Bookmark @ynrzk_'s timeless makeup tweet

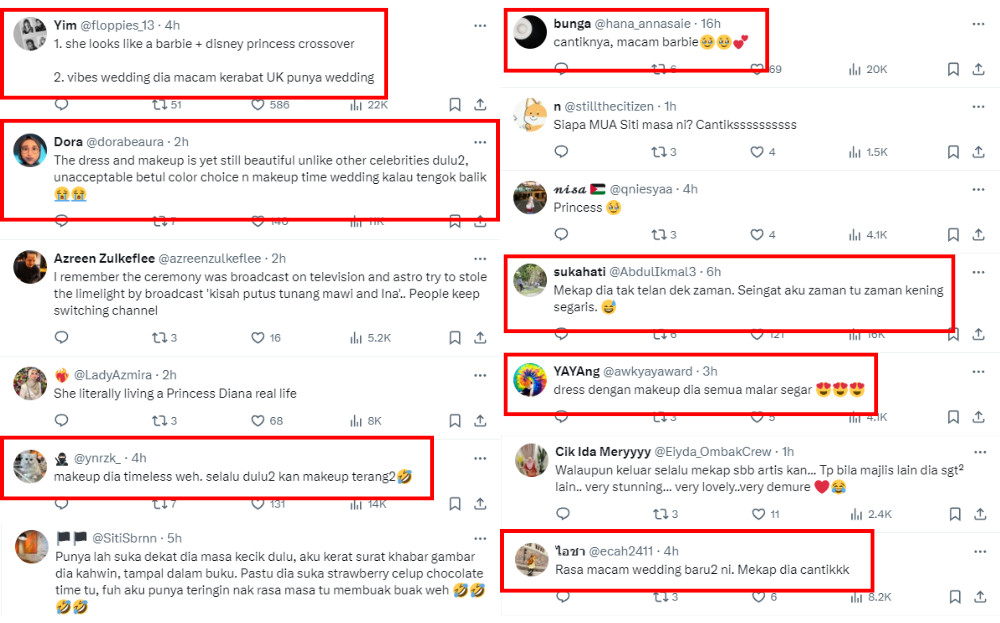pyautogui.click(x=455, y=504)
